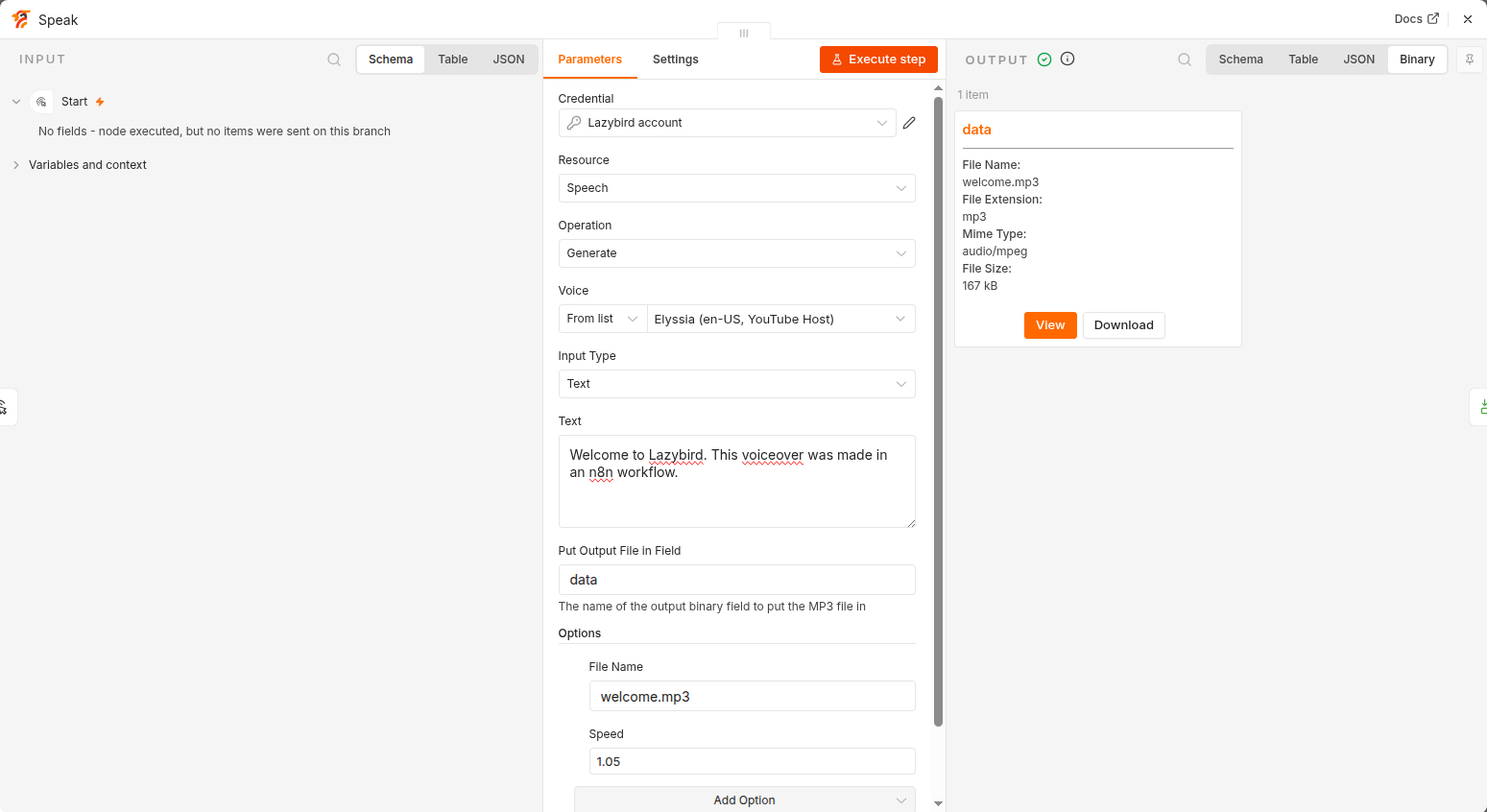Click View to preview welcome.mp3
Screen dimensions: 1487x812
click(1050, 325)
